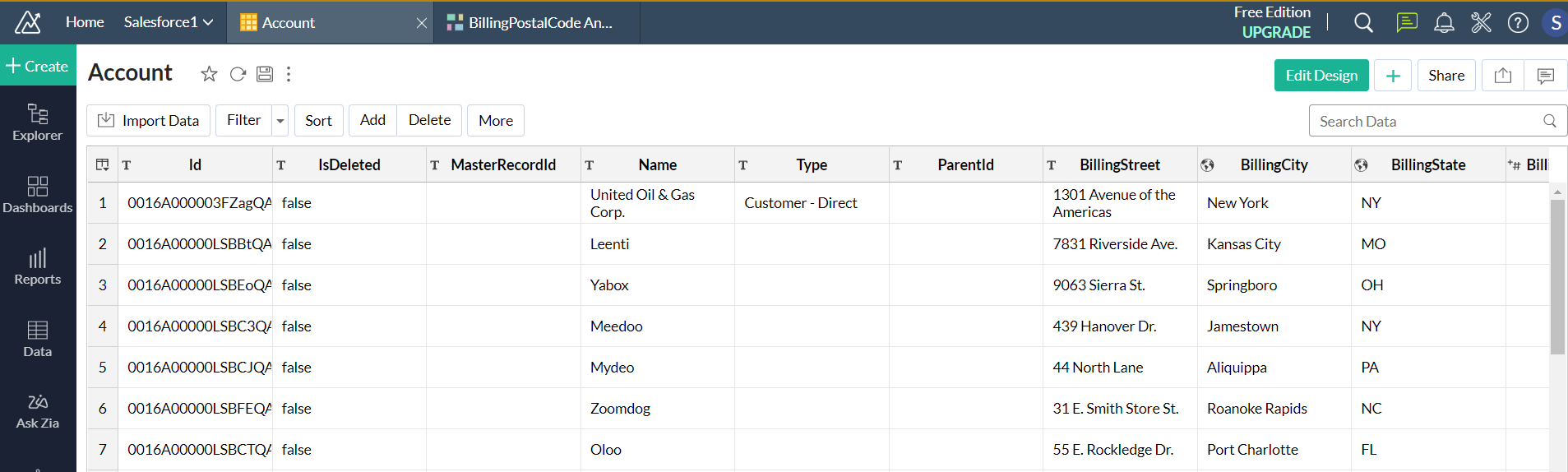
Task: Click the BillingCity geo type icon
Action: pos(1208,165)
